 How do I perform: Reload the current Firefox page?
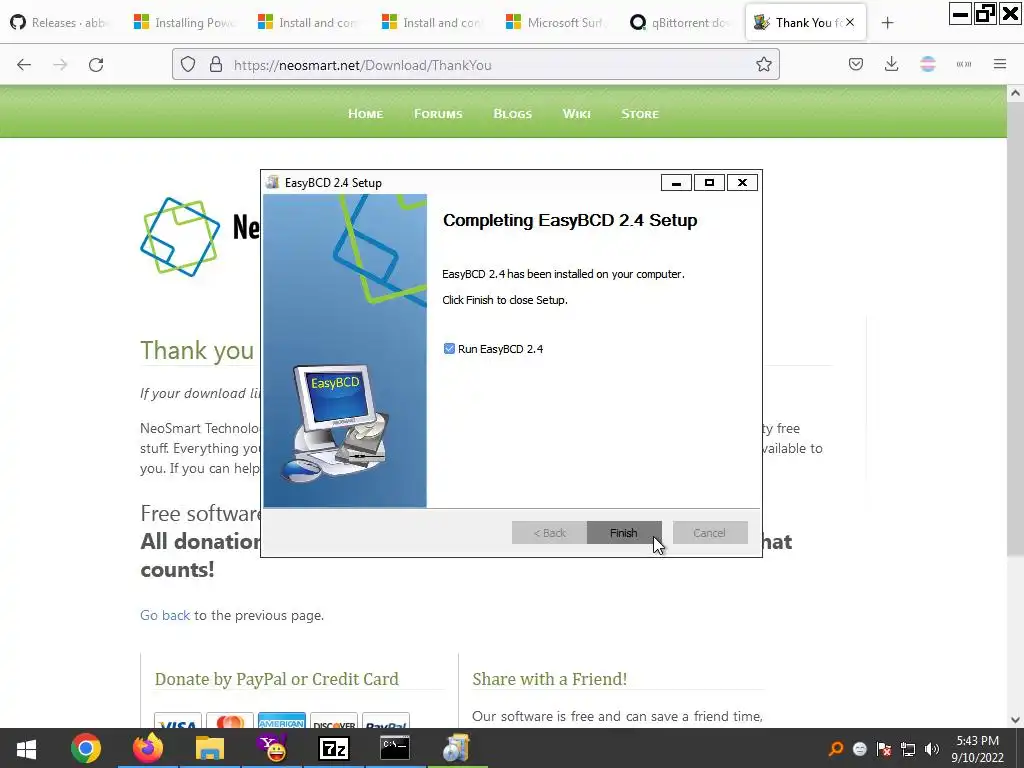tap(96, 65)
